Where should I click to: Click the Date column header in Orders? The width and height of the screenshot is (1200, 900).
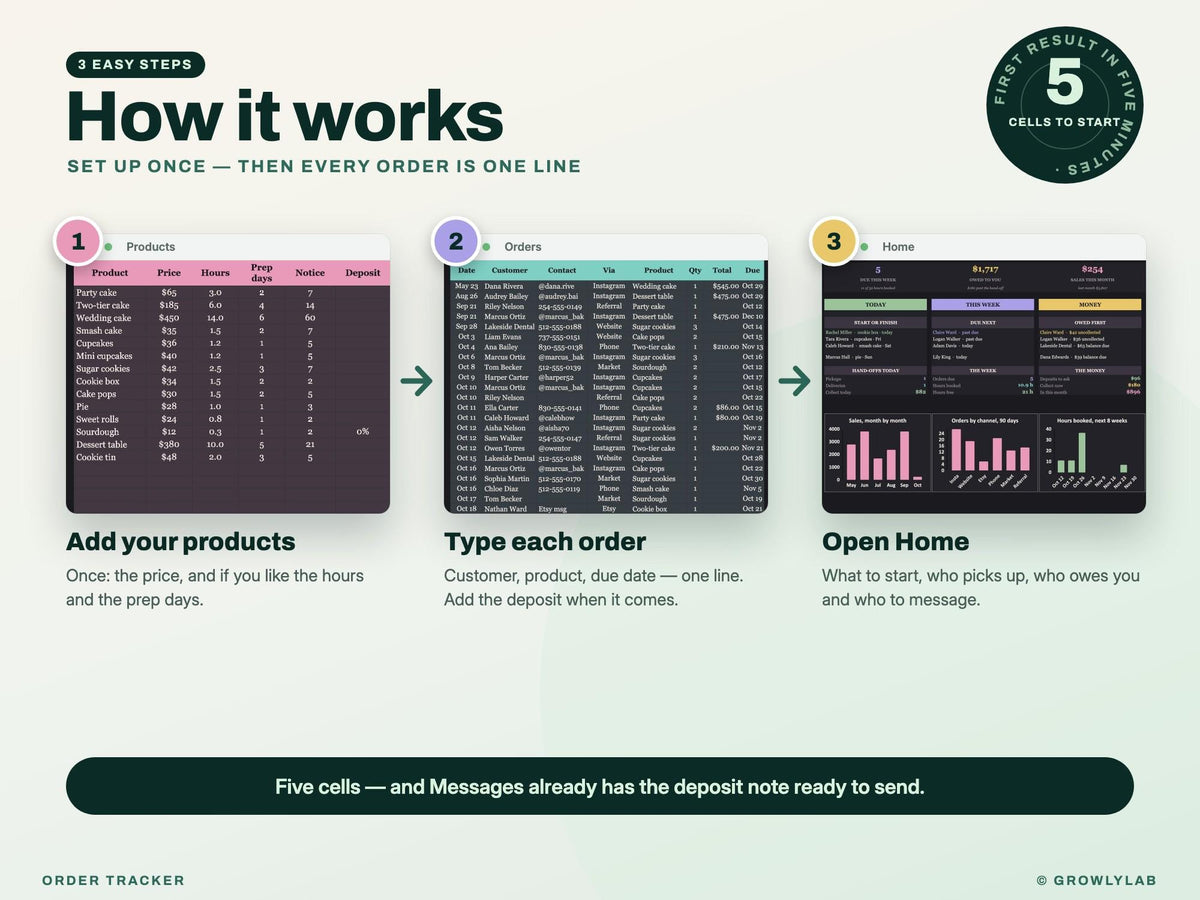coord(467,270)
